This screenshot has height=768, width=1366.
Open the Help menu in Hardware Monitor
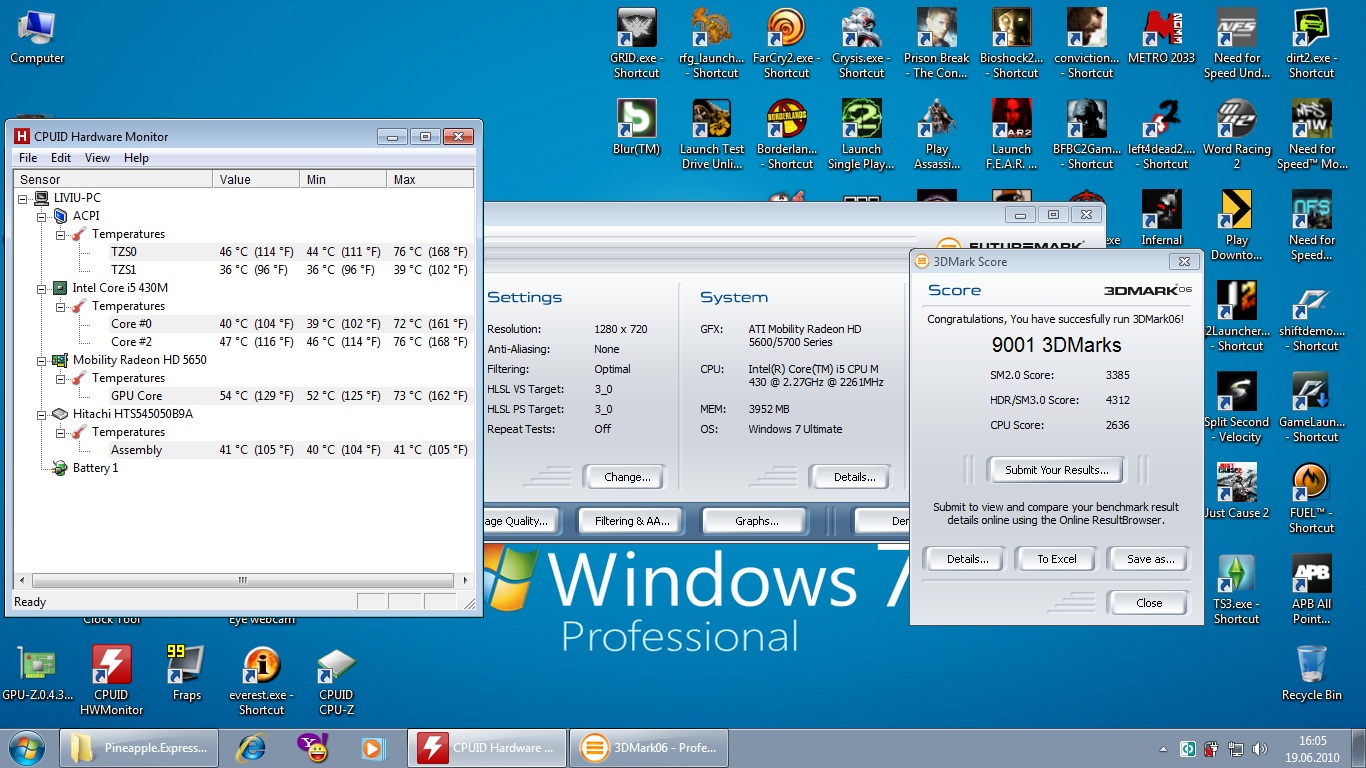click(x=136, y=158)
